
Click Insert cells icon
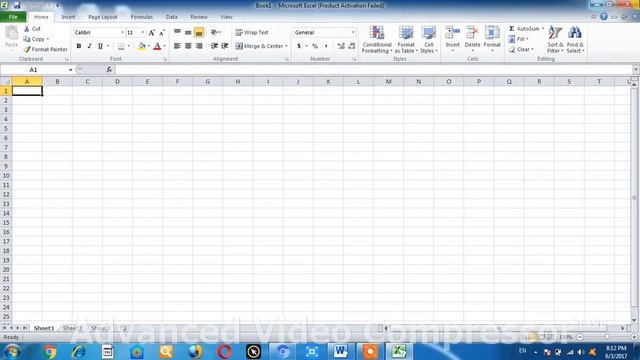click(x=453, y=33)
